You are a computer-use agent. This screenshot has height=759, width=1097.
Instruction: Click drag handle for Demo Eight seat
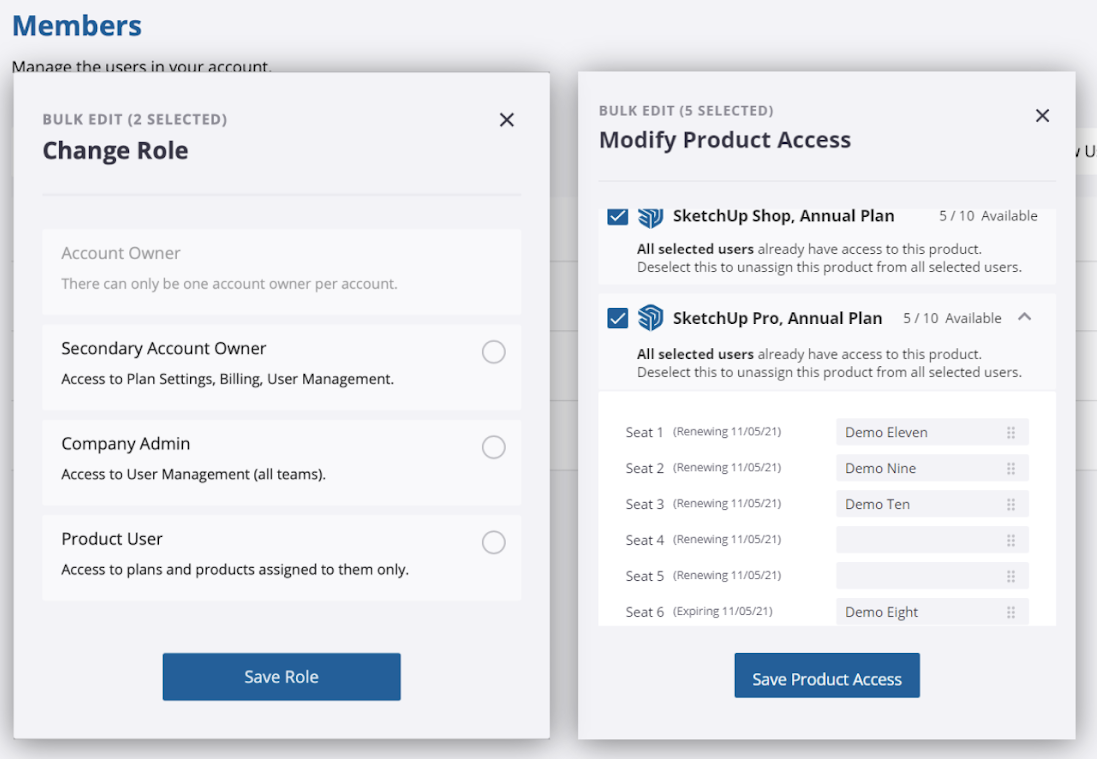click(1011, 612)
